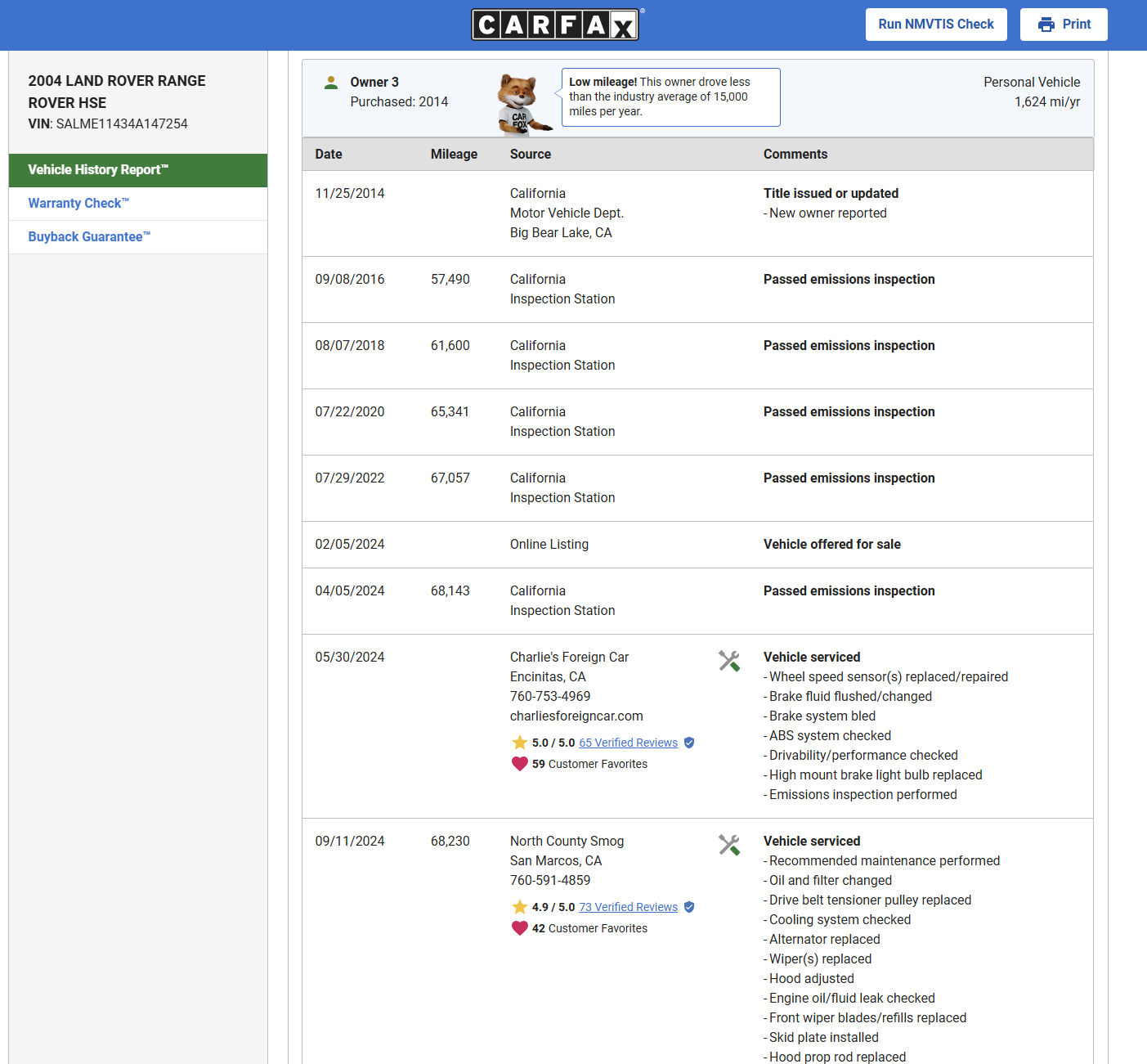
Task: Open 73 Verified Reviews link
Action: 628,907
